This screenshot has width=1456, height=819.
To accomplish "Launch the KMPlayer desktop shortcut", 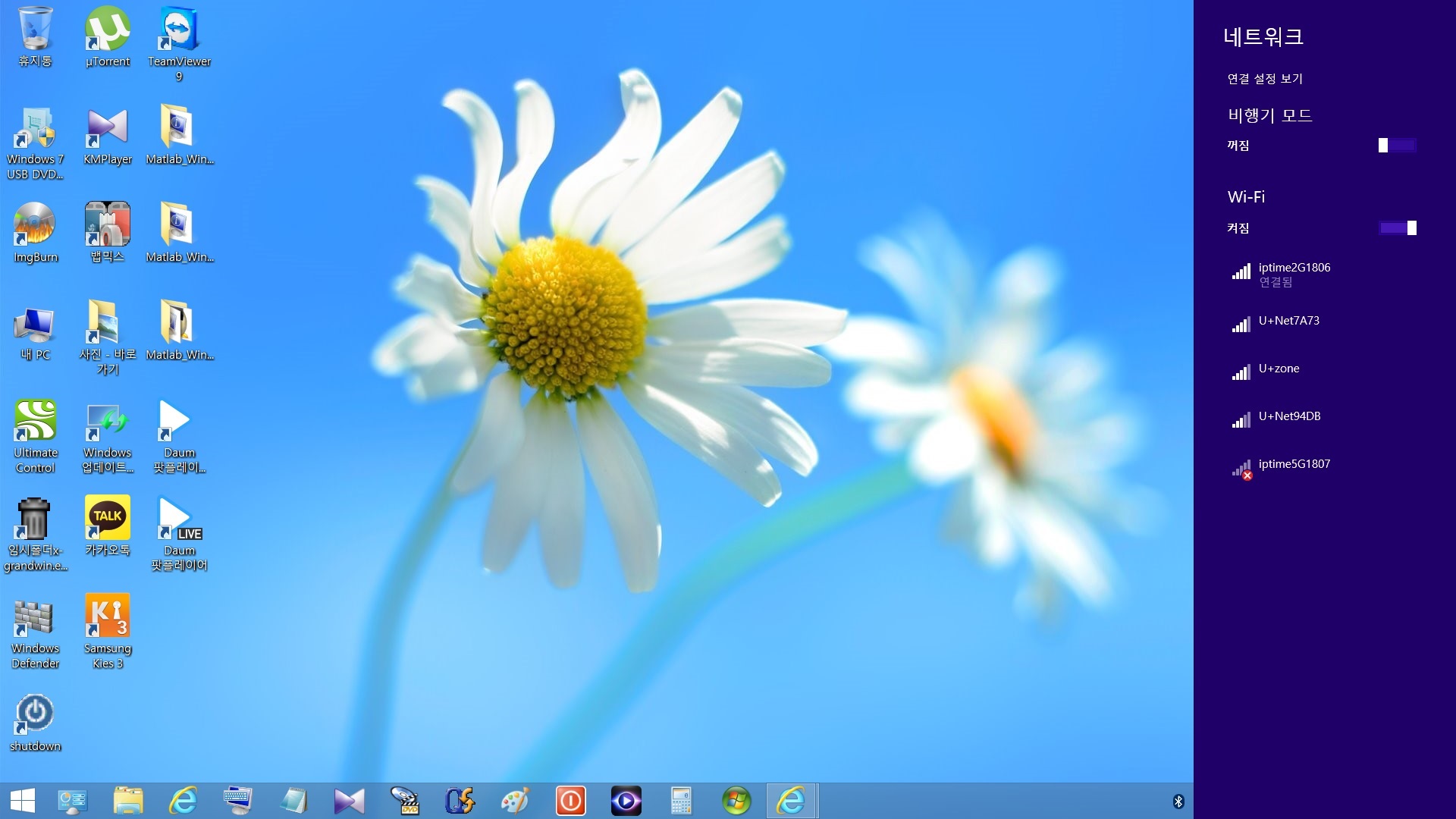I will click(108, 135).
